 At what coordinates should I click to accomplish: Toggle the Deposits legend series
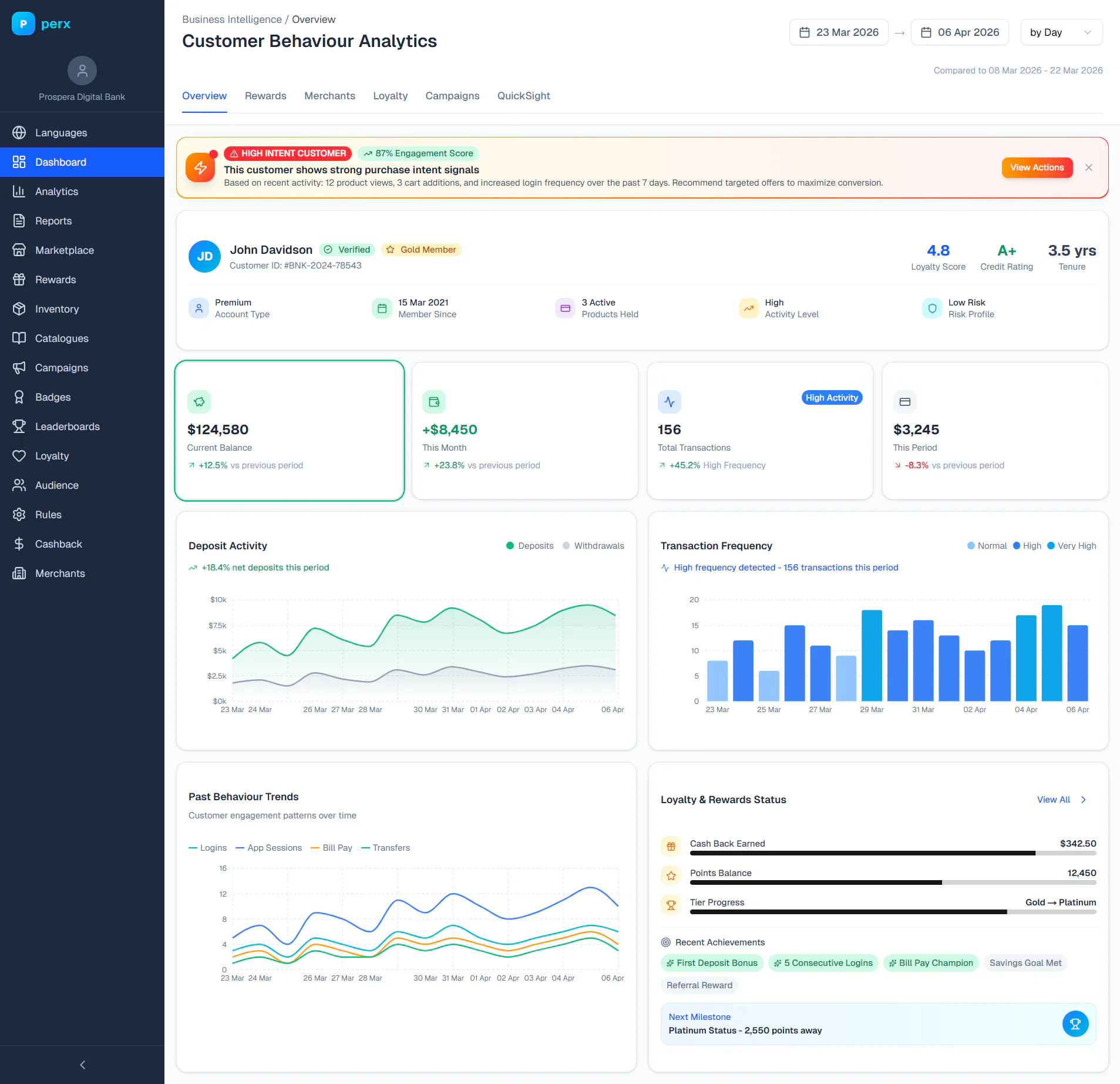(x=530, y=546)
